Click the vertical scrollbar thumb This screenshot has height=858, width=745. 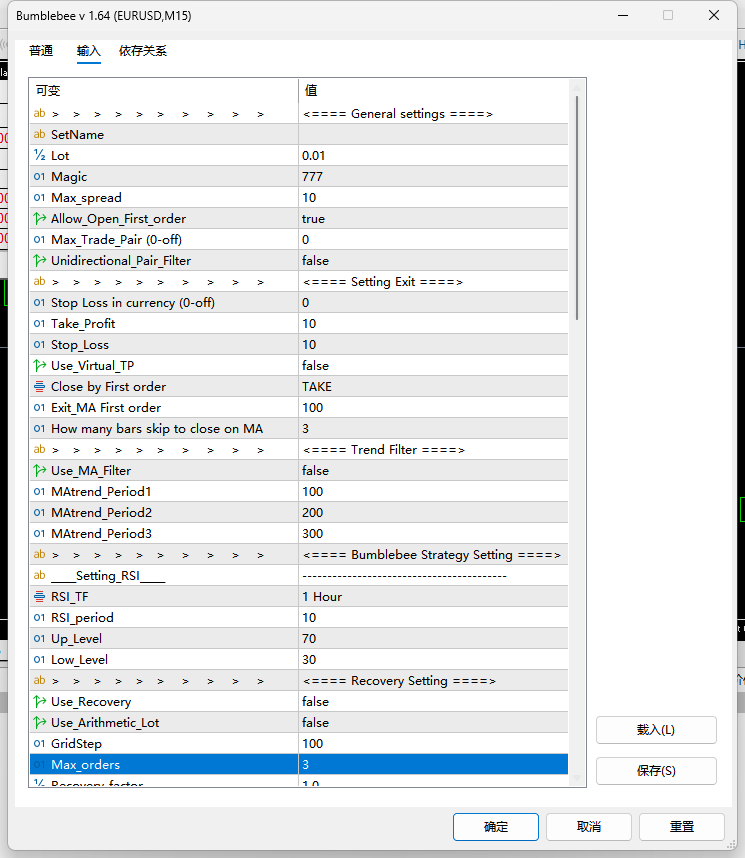(577, 208)
